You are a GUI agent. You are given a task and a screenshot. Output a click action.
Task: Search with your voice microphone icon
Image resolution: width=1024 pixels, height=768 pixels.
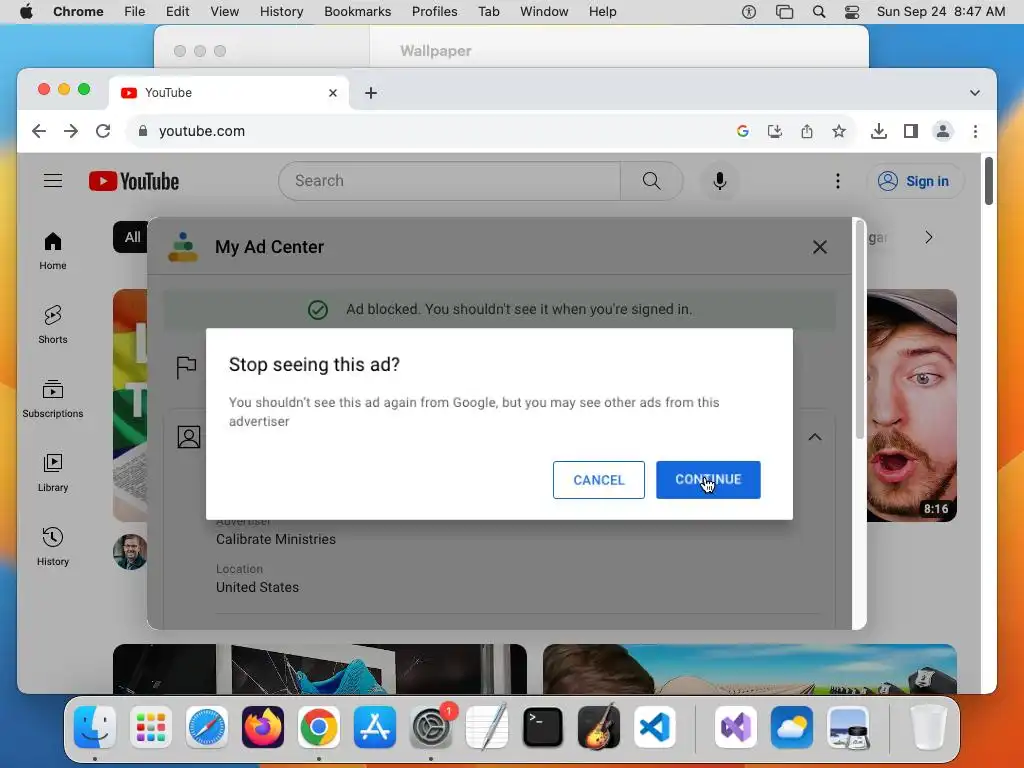720,181
